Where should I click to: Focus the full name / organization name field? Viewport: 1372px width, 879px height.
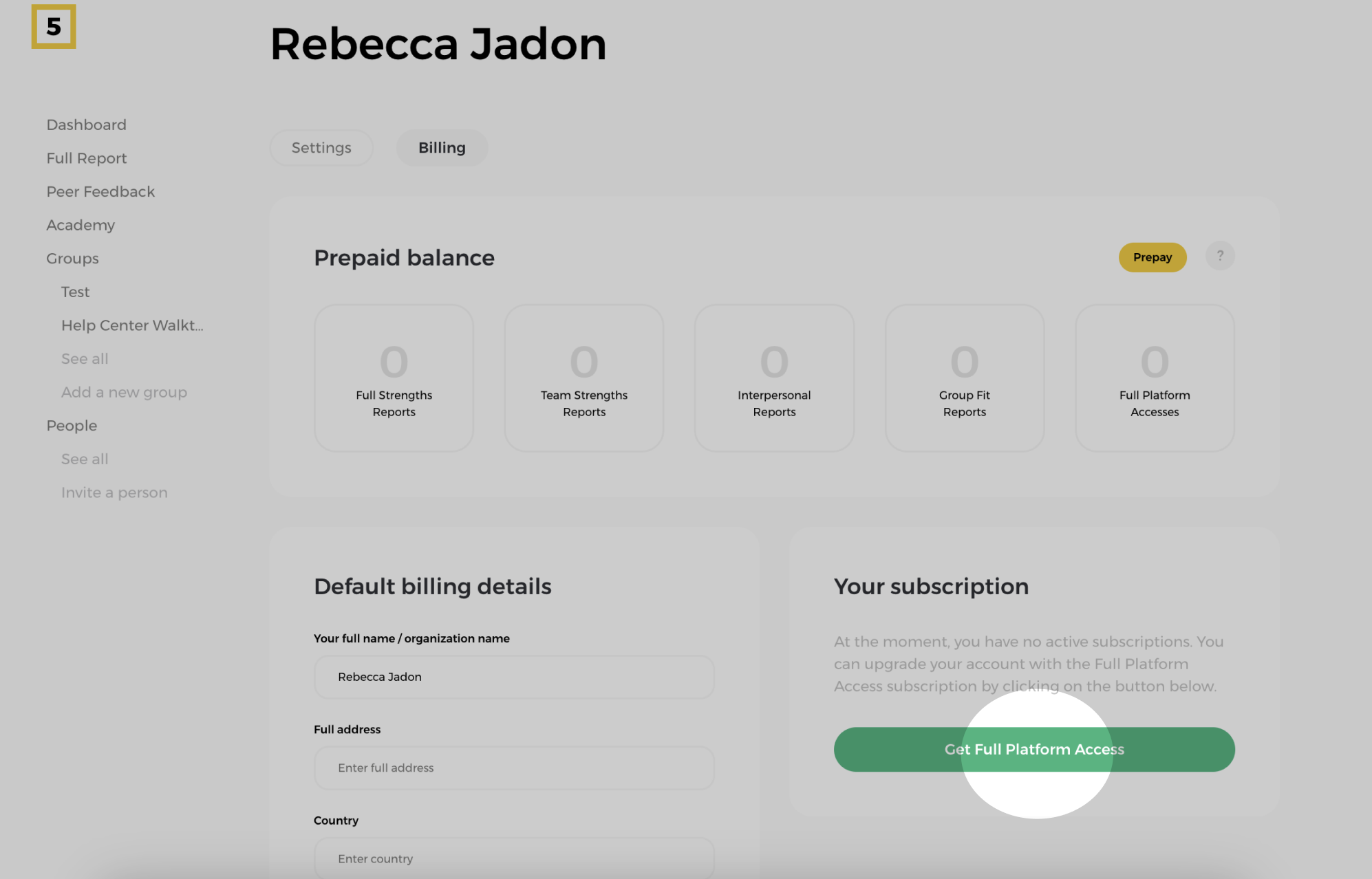coord(514,677)
